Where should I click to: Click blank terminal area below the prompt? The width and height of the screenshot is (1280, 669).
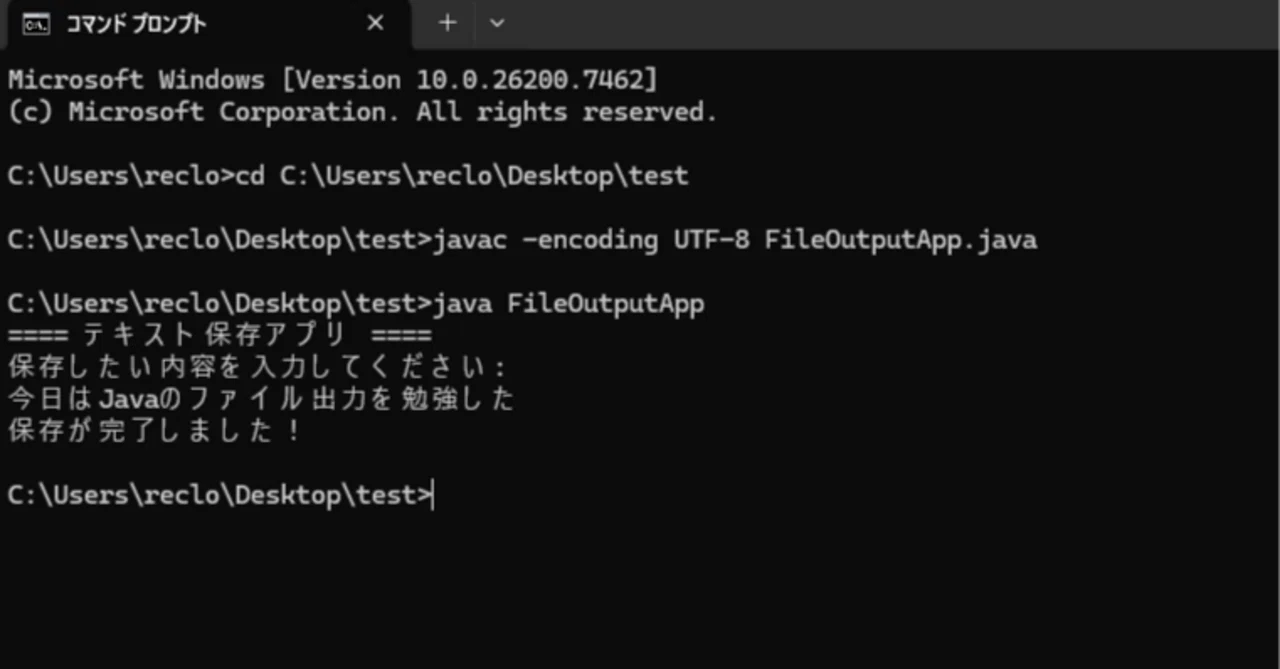click(640, 590)
